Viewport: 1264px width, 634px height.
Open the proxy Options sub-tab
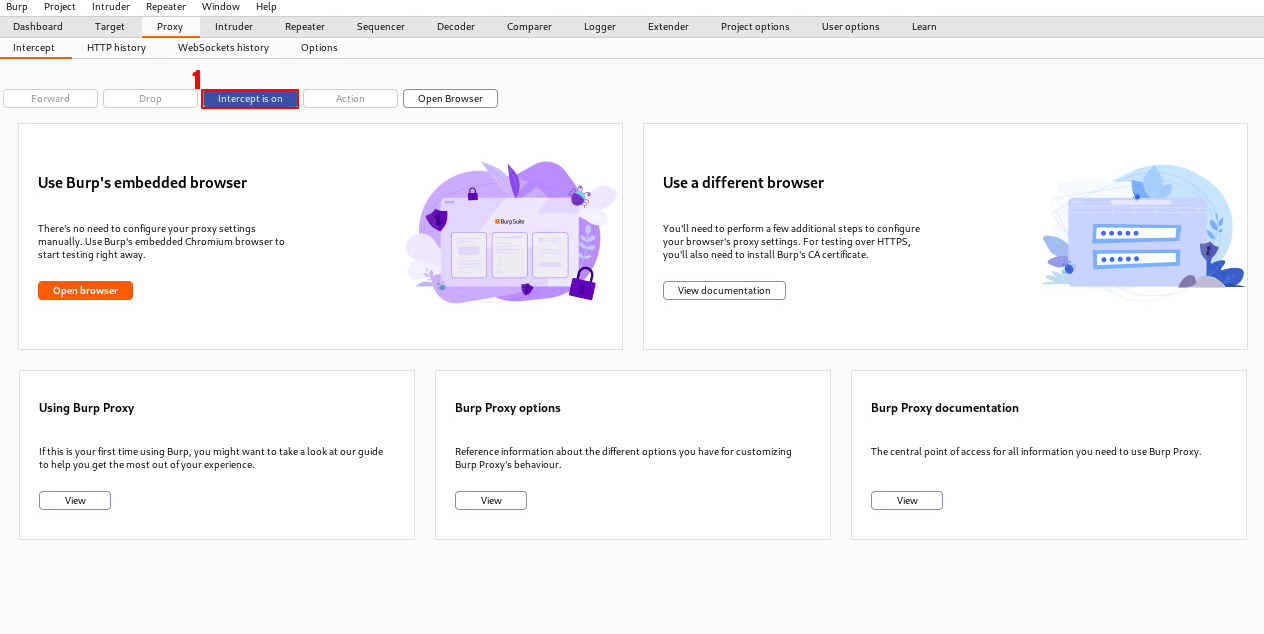point(319,48)
